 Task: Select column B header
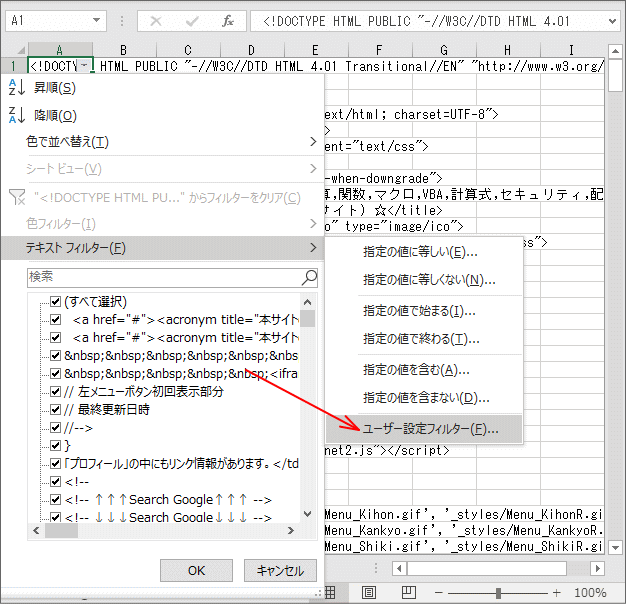124,50
